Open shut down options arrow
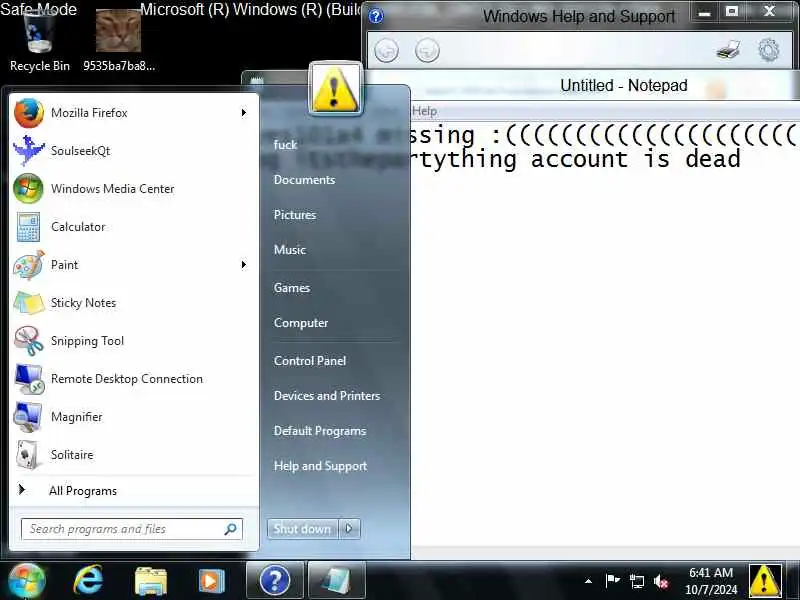This screenshot has width=800, height=600. coord(349,529)
